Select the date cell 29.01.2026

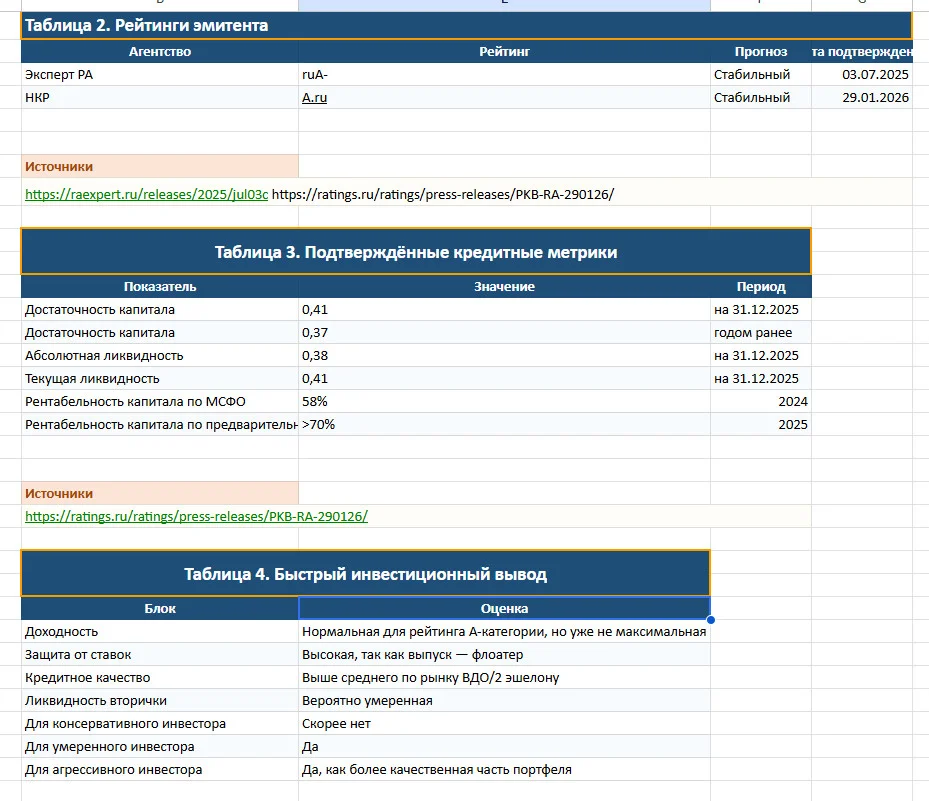click(862, 98)
